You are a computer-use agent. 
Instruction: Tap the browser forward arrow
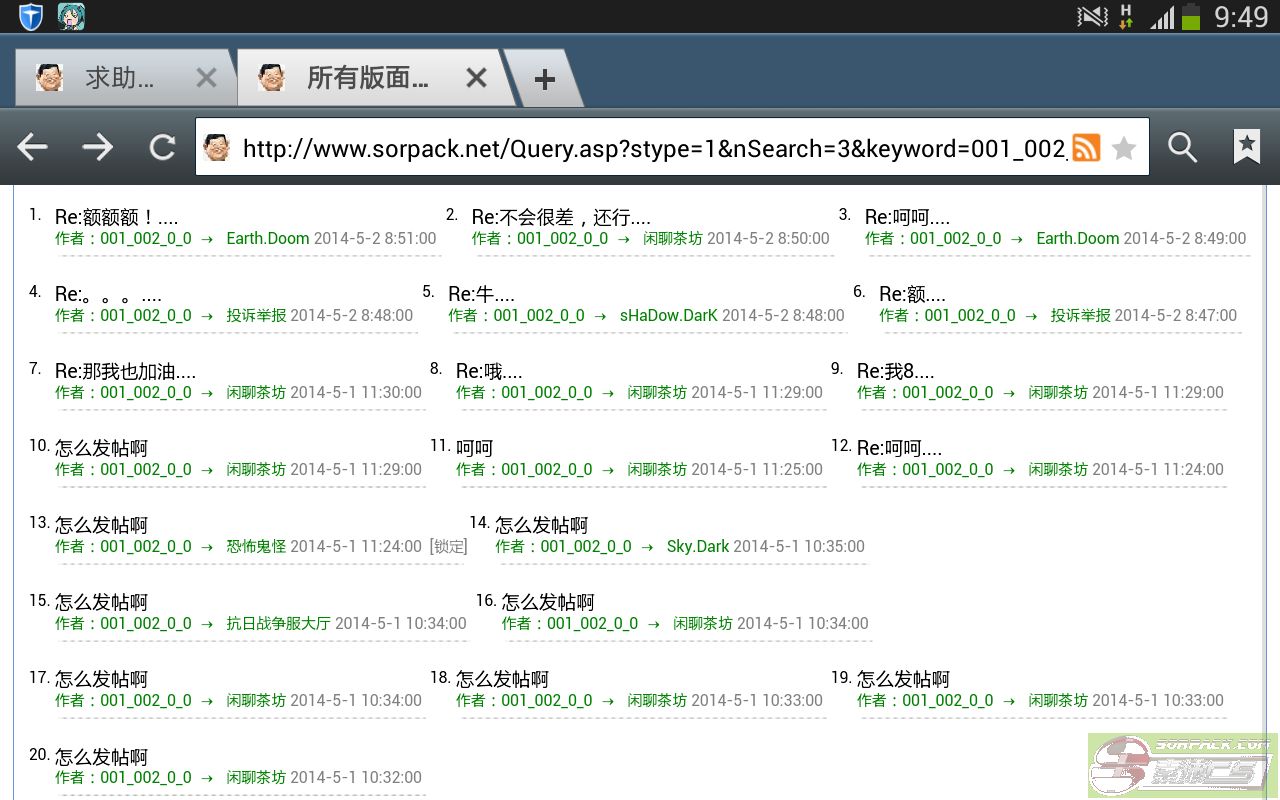(x=97, y=148)
